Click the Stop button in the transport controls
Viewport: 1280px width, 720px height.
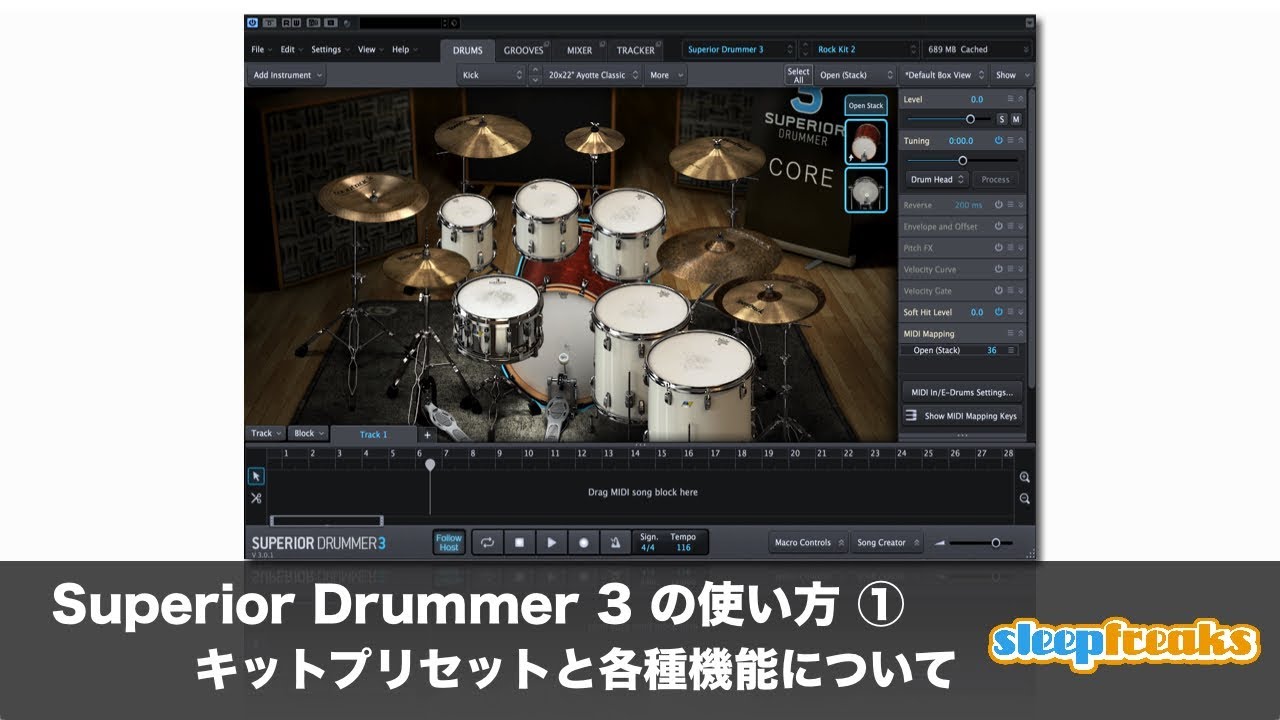pos(519,541)
